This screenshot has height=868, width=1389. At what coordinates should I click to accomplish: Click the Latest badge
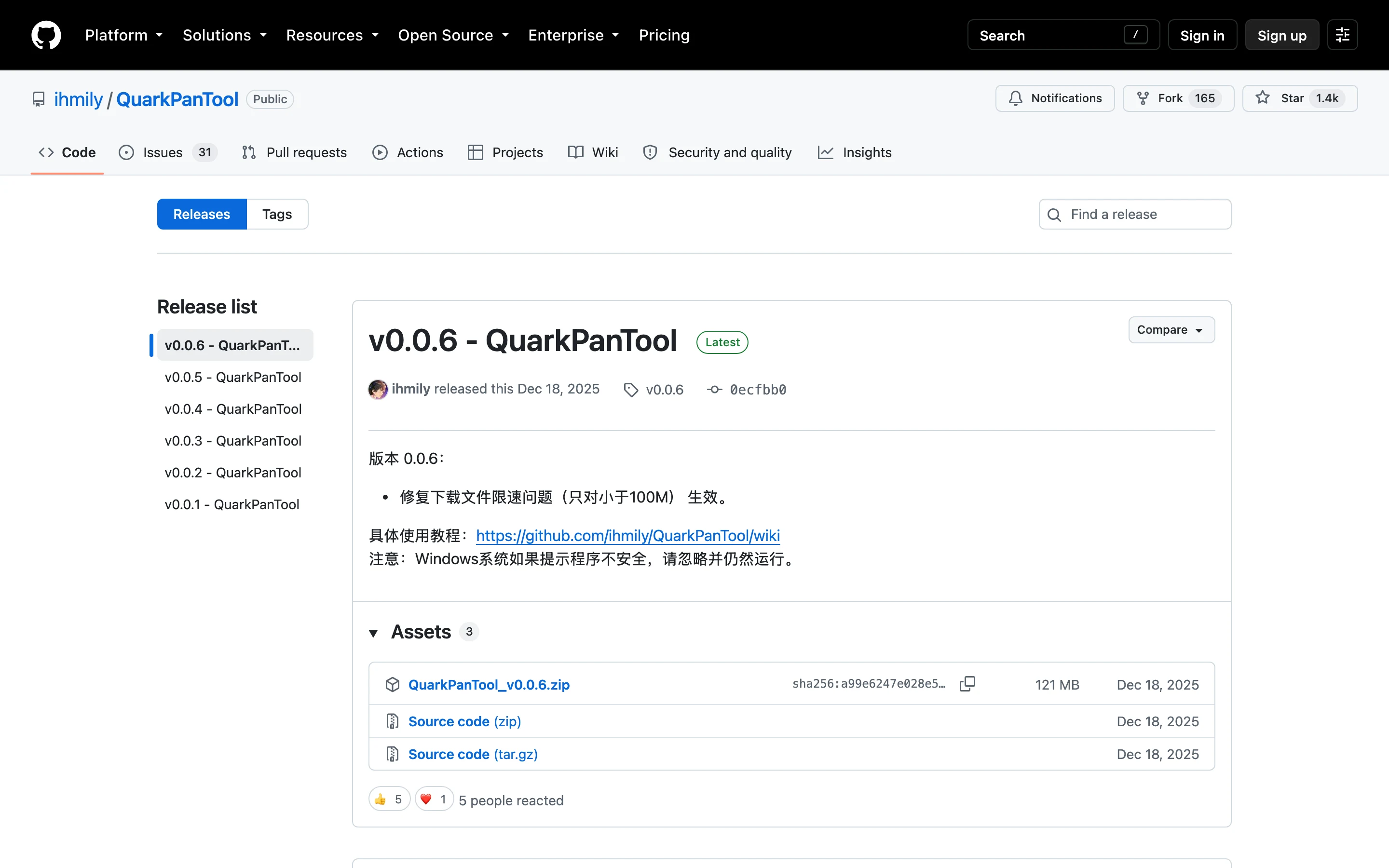tap(722, 342)
